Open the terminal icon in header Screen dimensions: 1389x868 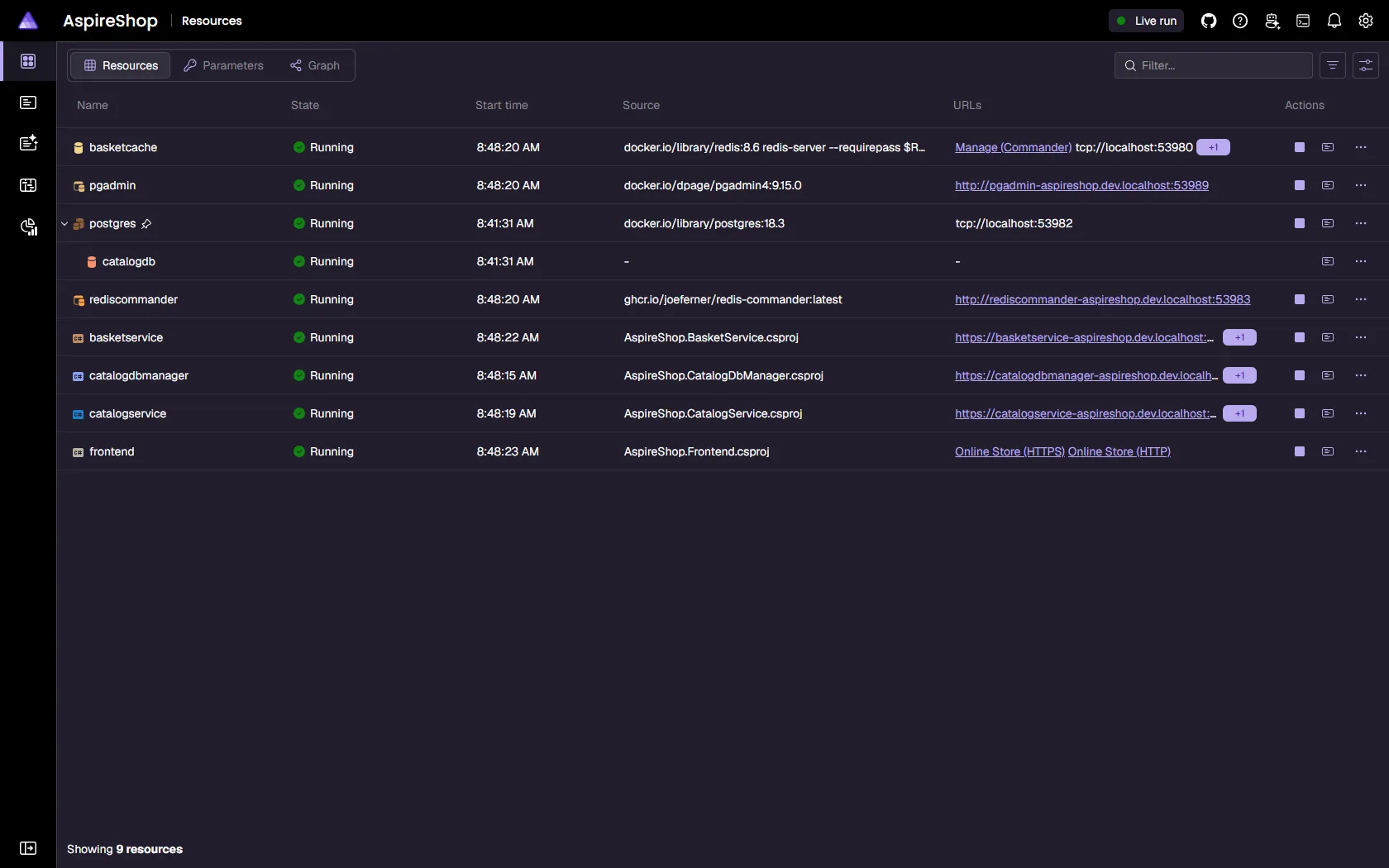pyautogui.click(x=1303, y=21)
